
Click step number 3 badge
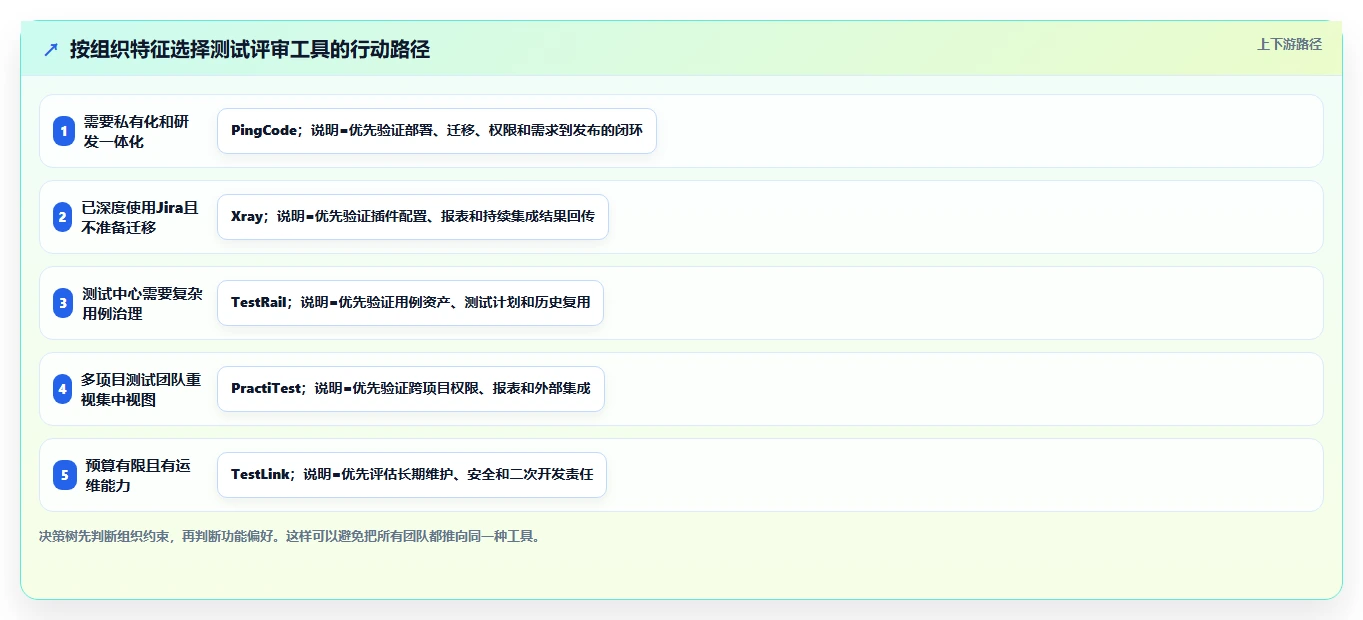point(64,303)
